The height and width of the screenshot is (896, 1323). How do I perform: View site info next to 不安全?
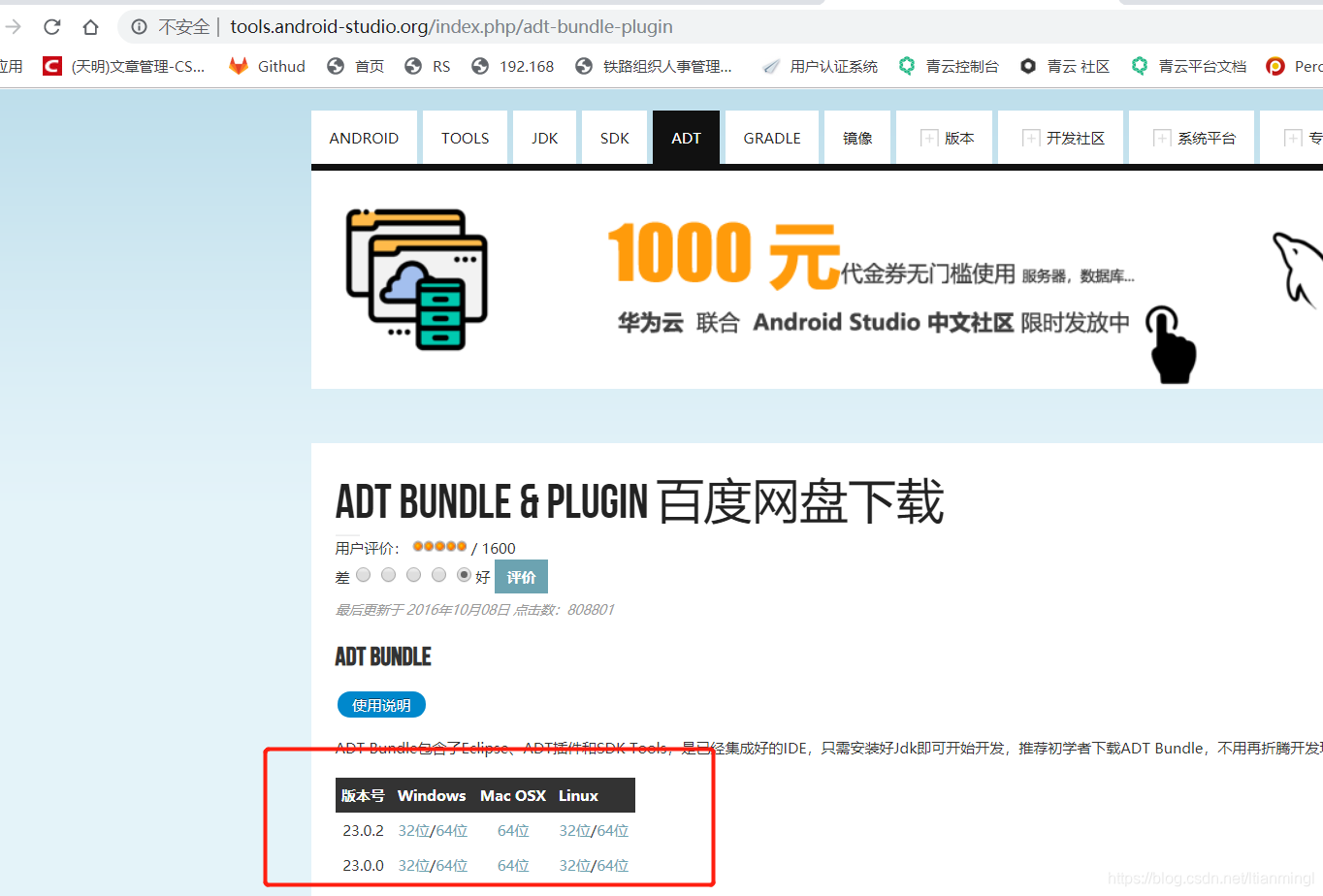tap(139, 27)
